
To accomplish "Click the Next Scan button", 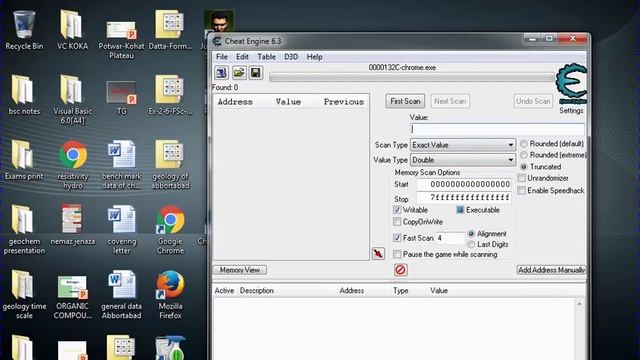I will click(450, 101).
